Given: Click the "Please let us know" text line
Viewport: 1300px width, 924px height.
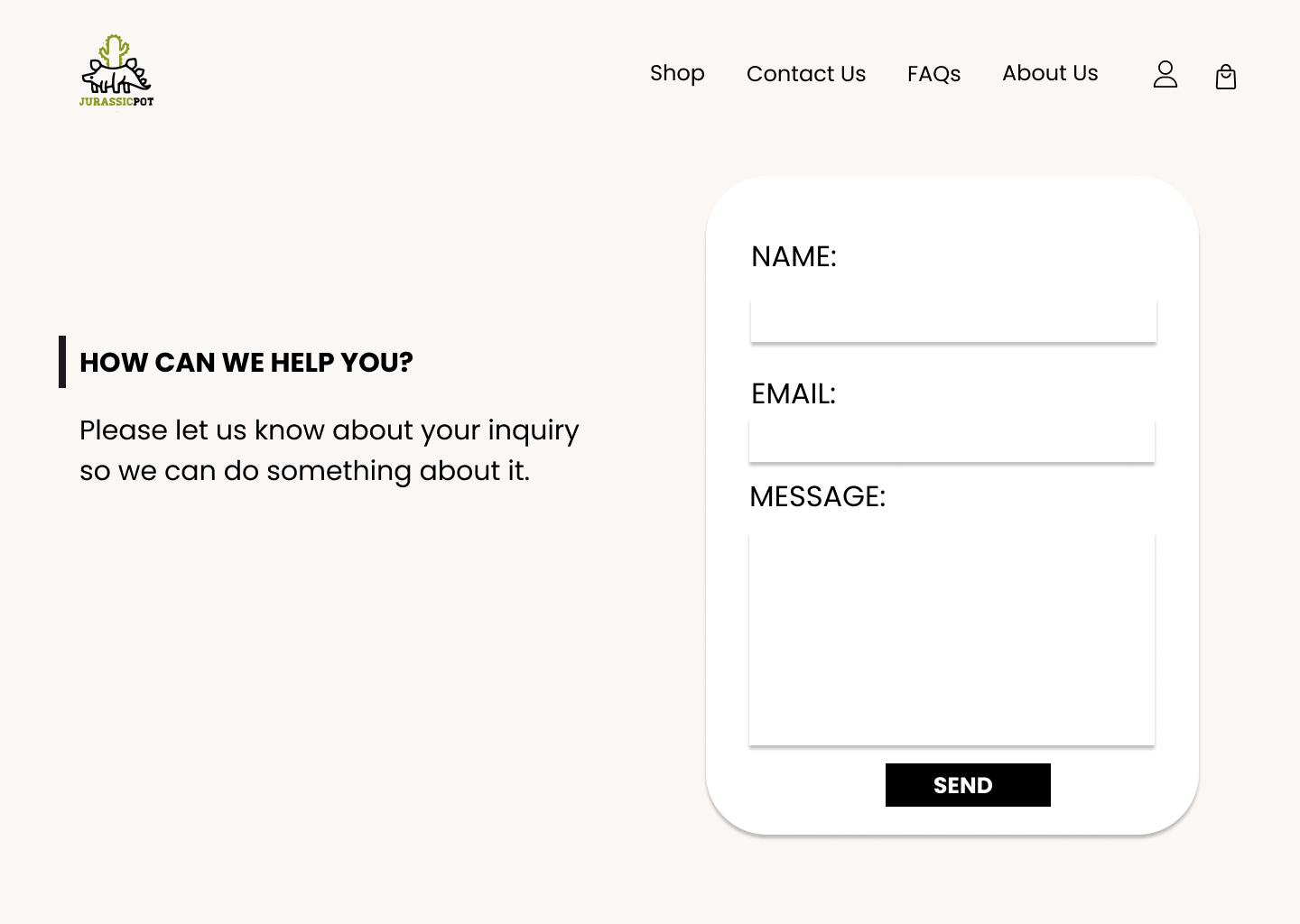Looking at the screenshot, I should [x=330, y=430].
